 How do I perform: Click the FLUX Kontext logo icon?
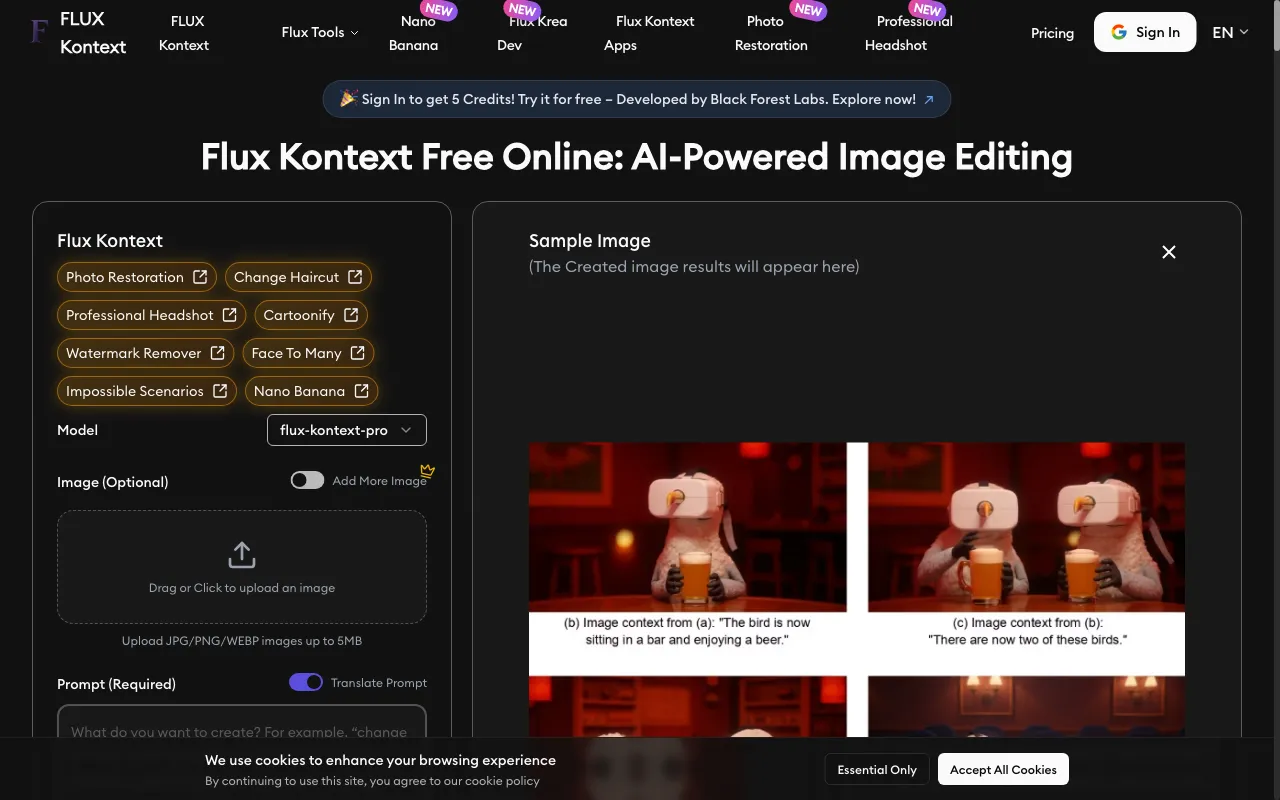pyautogui.click(x=39, y=32)
